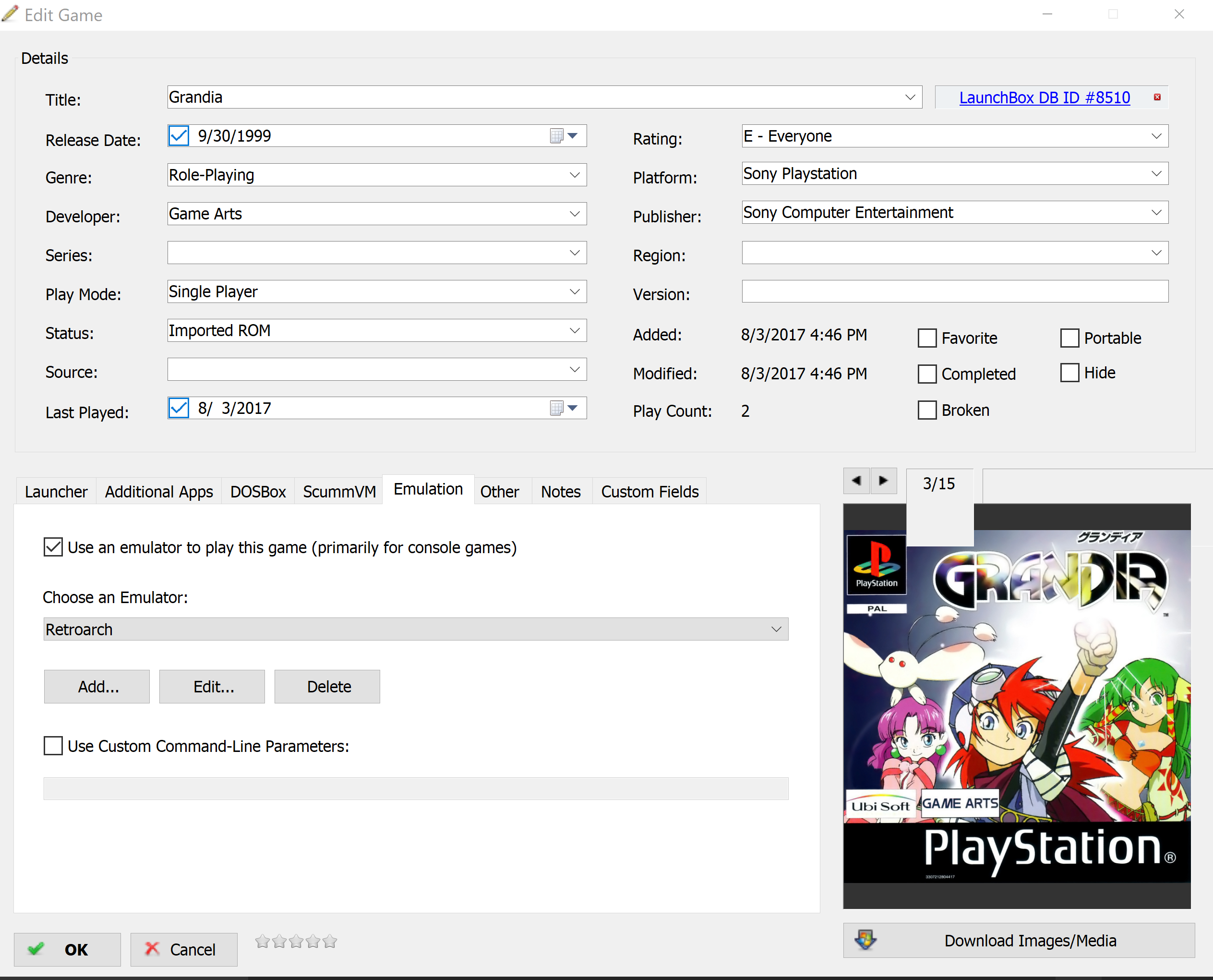Set rating to fourth star
1213x980 pixels.
(x=313, y=941)
